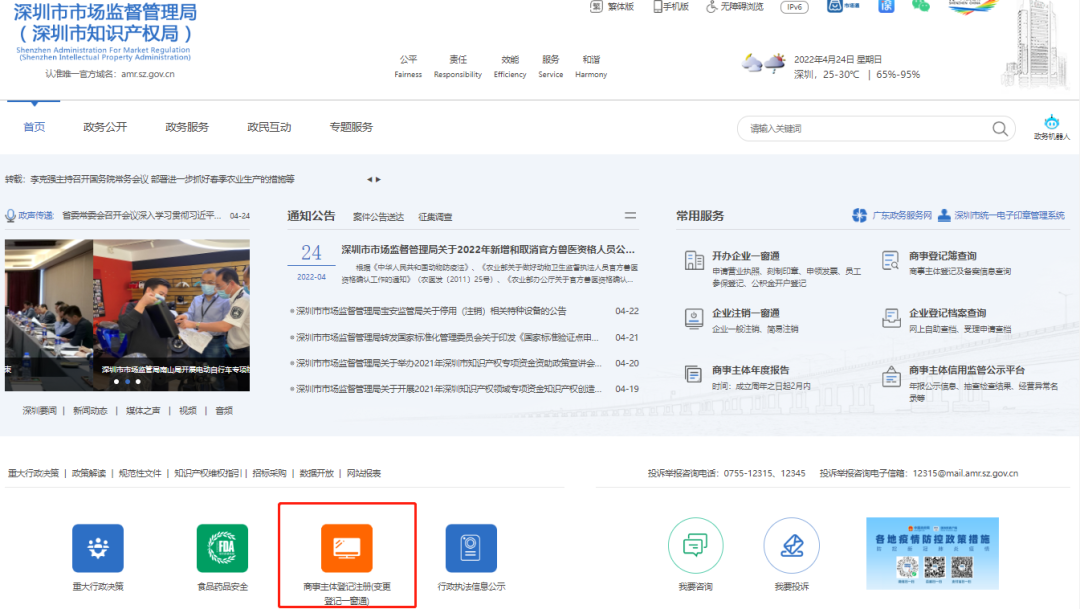The height and width of the screenshot is (609, 1080).
Task: Click the 媒体之声 link
Action: click(x=143, y=411)
